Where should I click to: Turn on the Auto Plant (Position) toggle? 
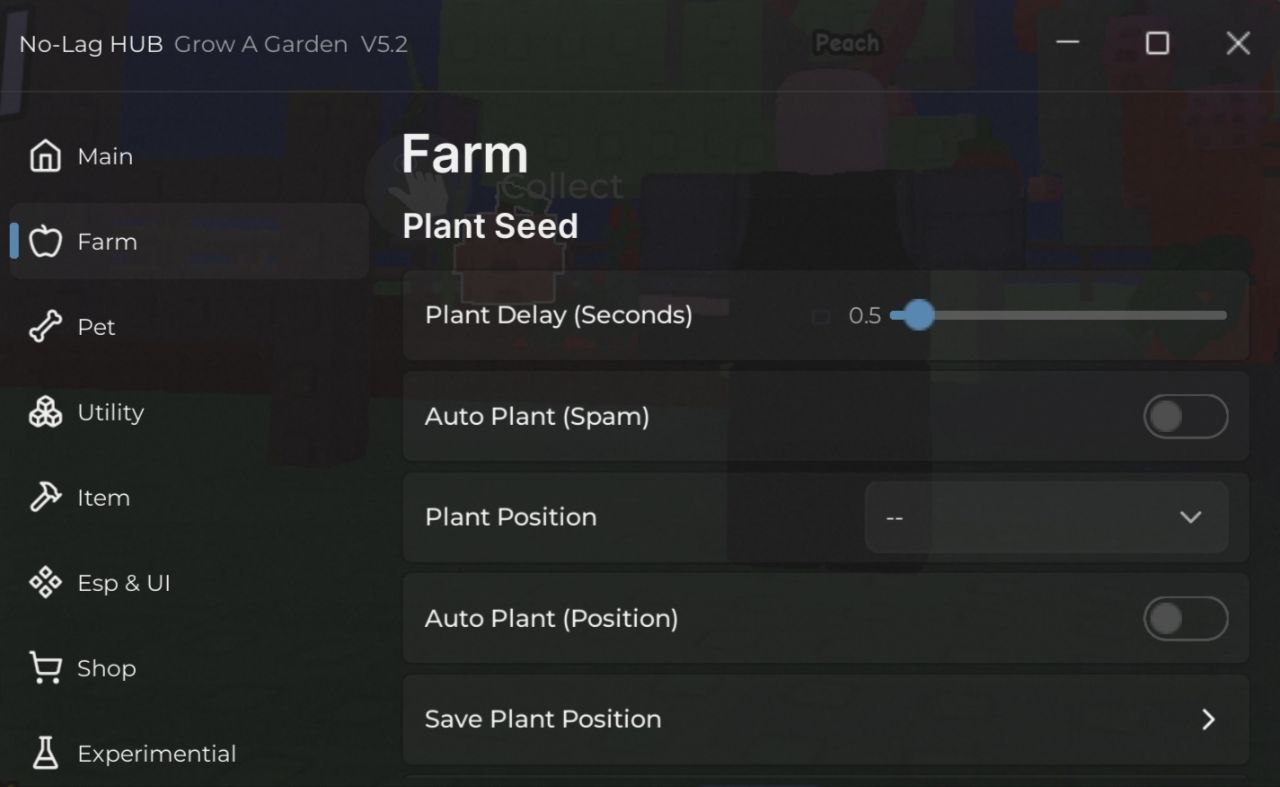pos(1185,618)
